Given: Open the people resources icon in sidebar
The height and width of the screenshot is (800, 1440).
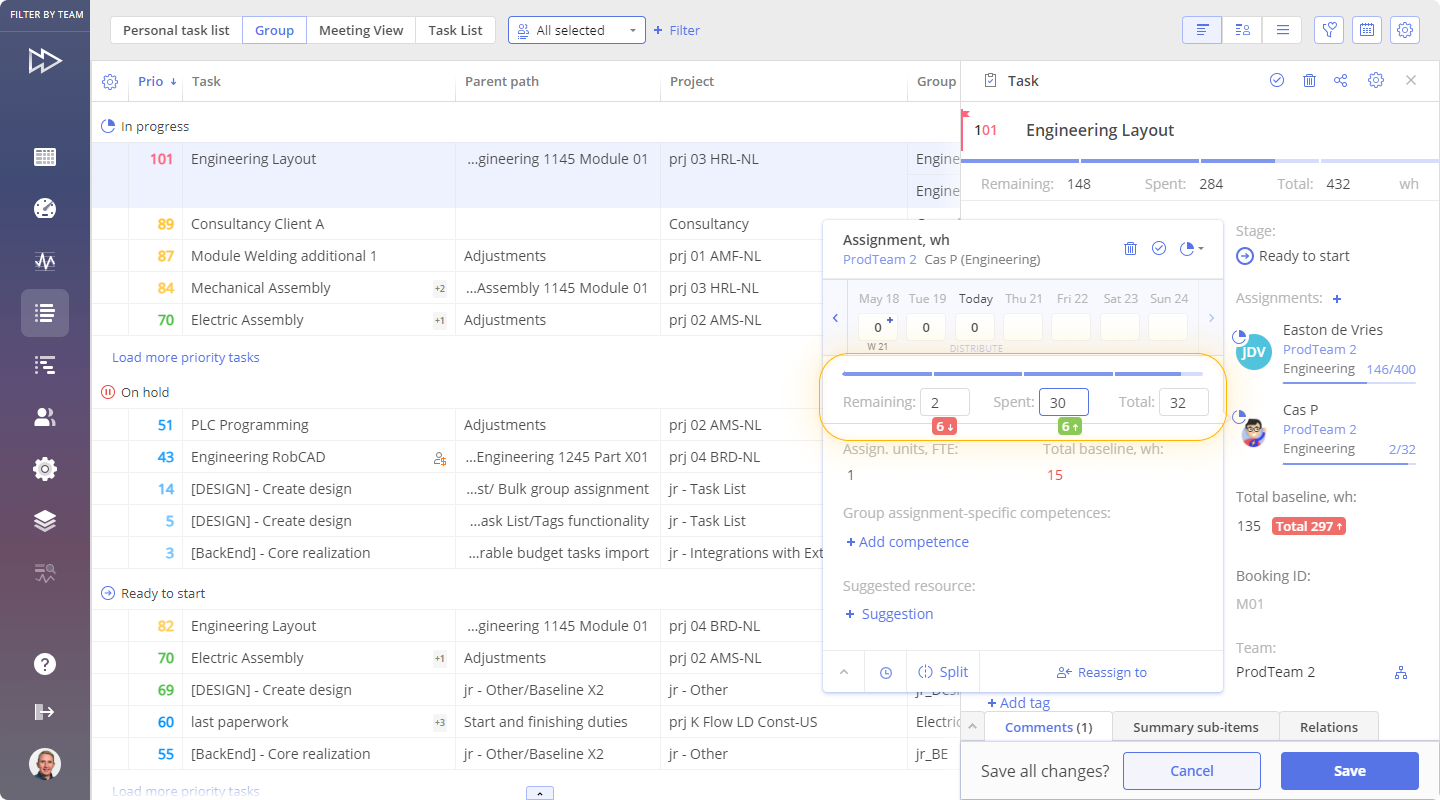Looking at the screenshot, I should click(x=45, y=417).
